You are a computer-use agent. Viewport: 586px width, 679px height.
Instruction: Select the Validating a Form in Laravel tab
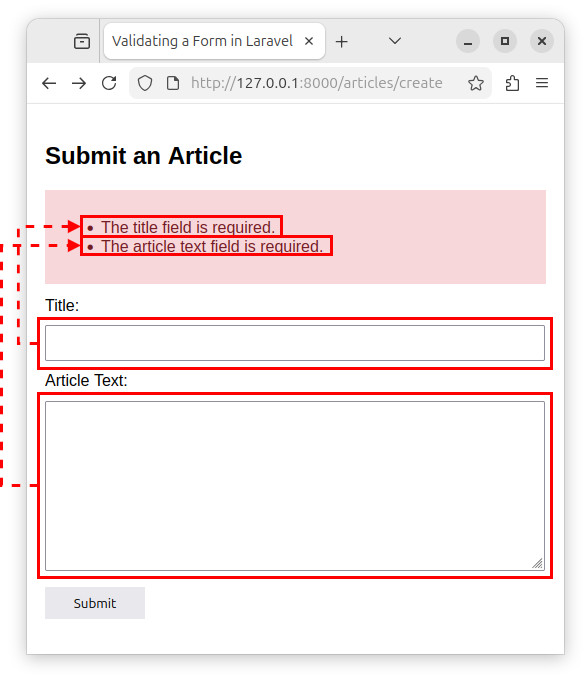(x=214, y=41)
